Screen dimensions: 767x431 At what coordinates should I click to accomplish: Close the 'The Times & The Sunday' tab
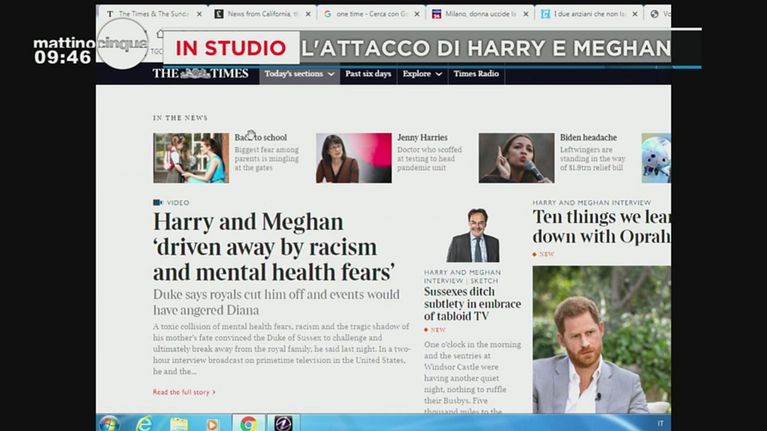tap(199, 14)
